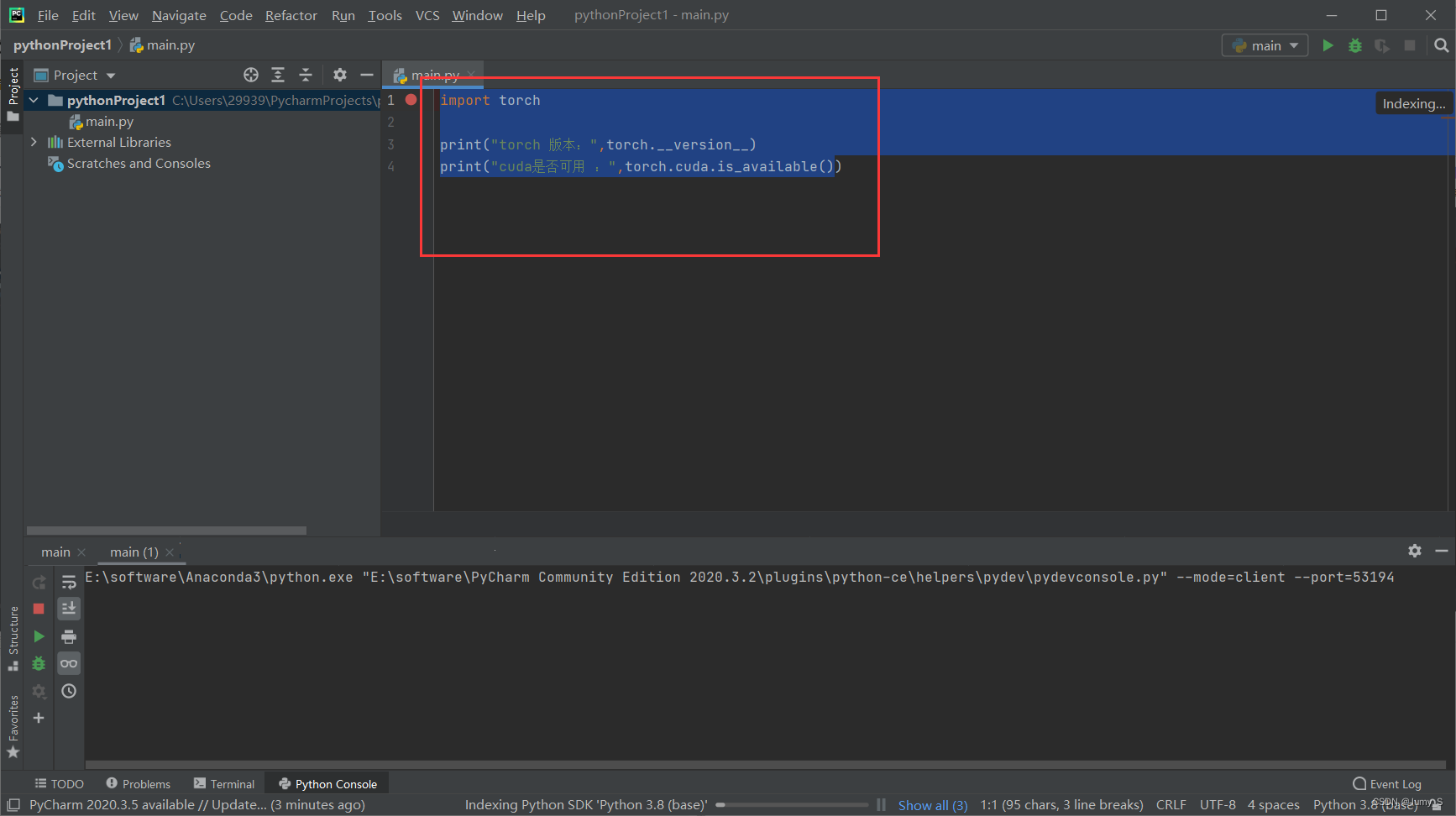Screen dimensions: 1456x816
Task: Open the Problems tool window
Action: coord(138,784)
